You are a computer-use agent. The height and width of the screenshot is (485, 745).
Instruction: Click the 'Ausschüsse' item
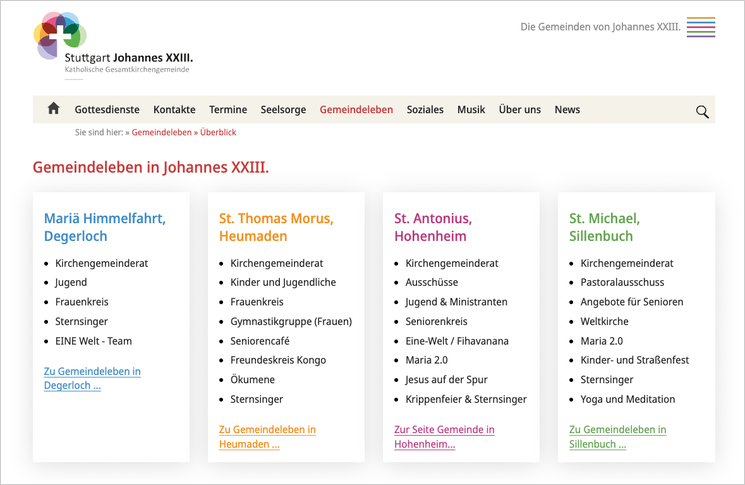[432, 283]
